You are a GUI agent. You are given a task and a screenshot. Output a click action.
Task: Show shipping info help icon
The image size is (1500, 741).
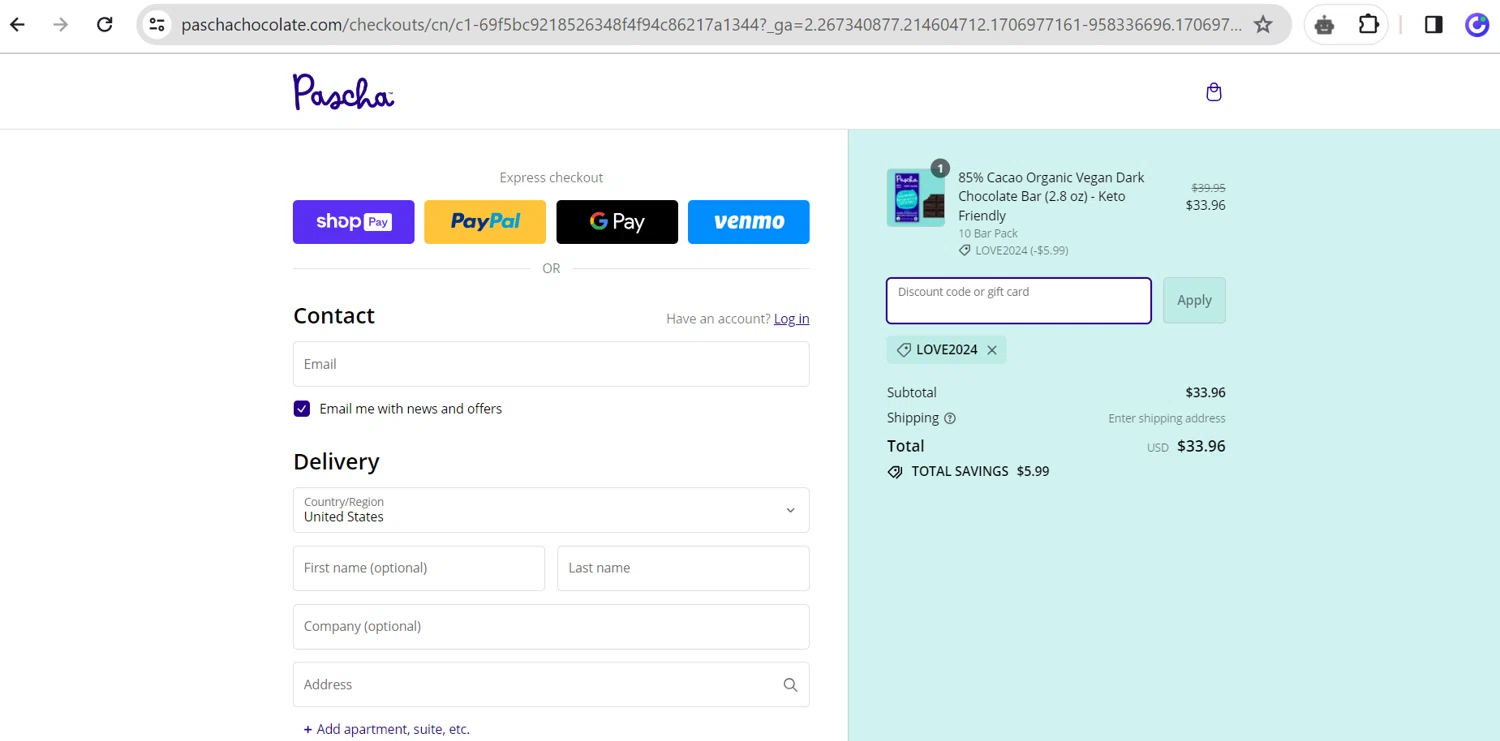pyautogui.click(x=950, y=418)
